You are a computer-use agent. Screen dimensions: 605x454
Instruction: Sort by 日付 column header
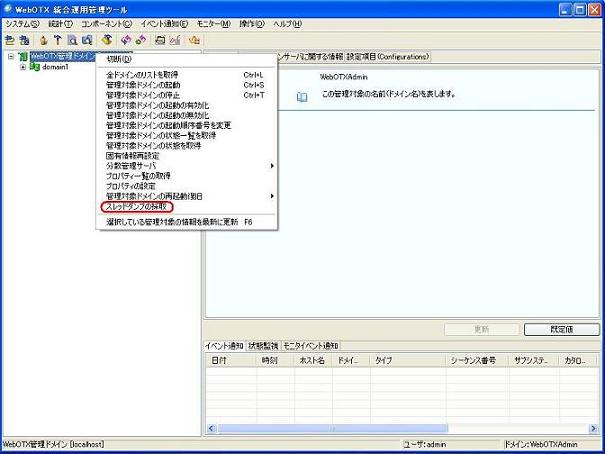pyautogui.click(x=231, y=361)
